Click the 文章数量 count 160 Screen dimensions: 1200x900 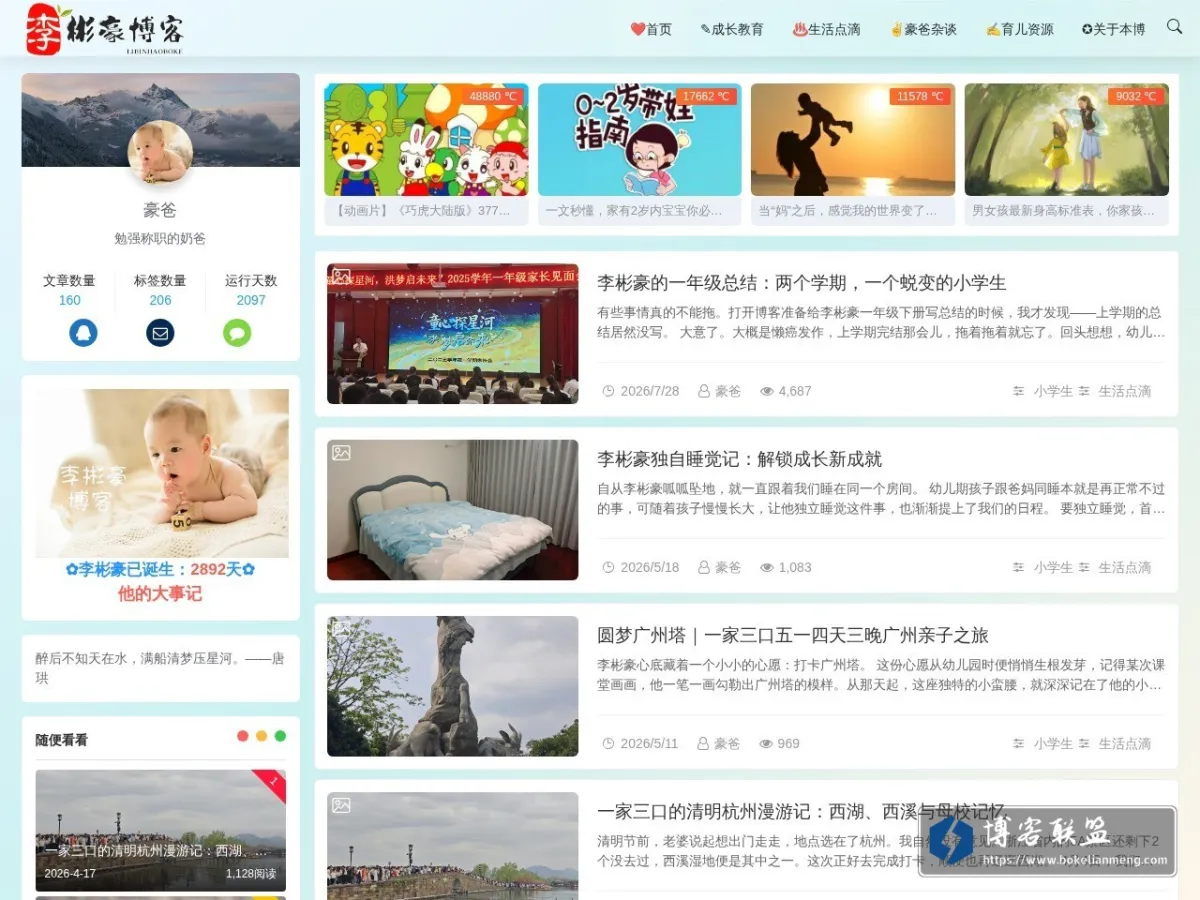coord(70,300)
